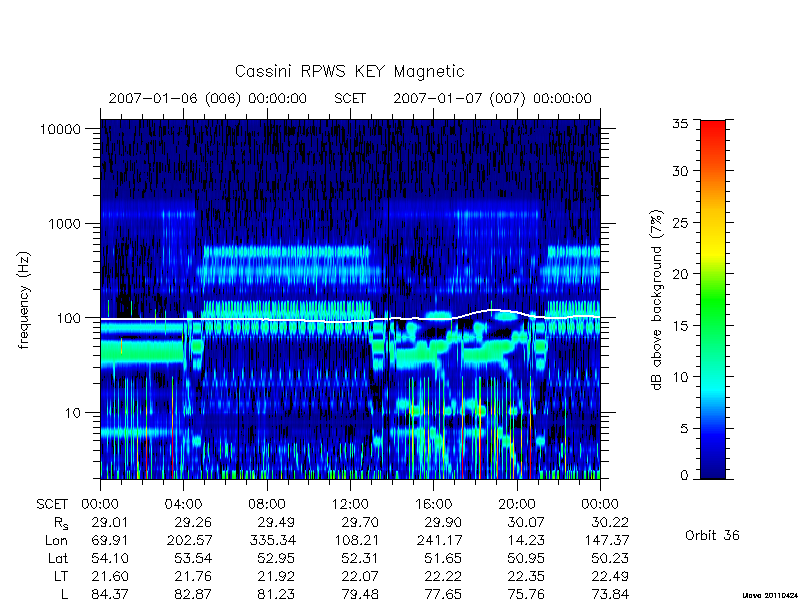Click the 'dB above background (7%)' label

[657, 300]
